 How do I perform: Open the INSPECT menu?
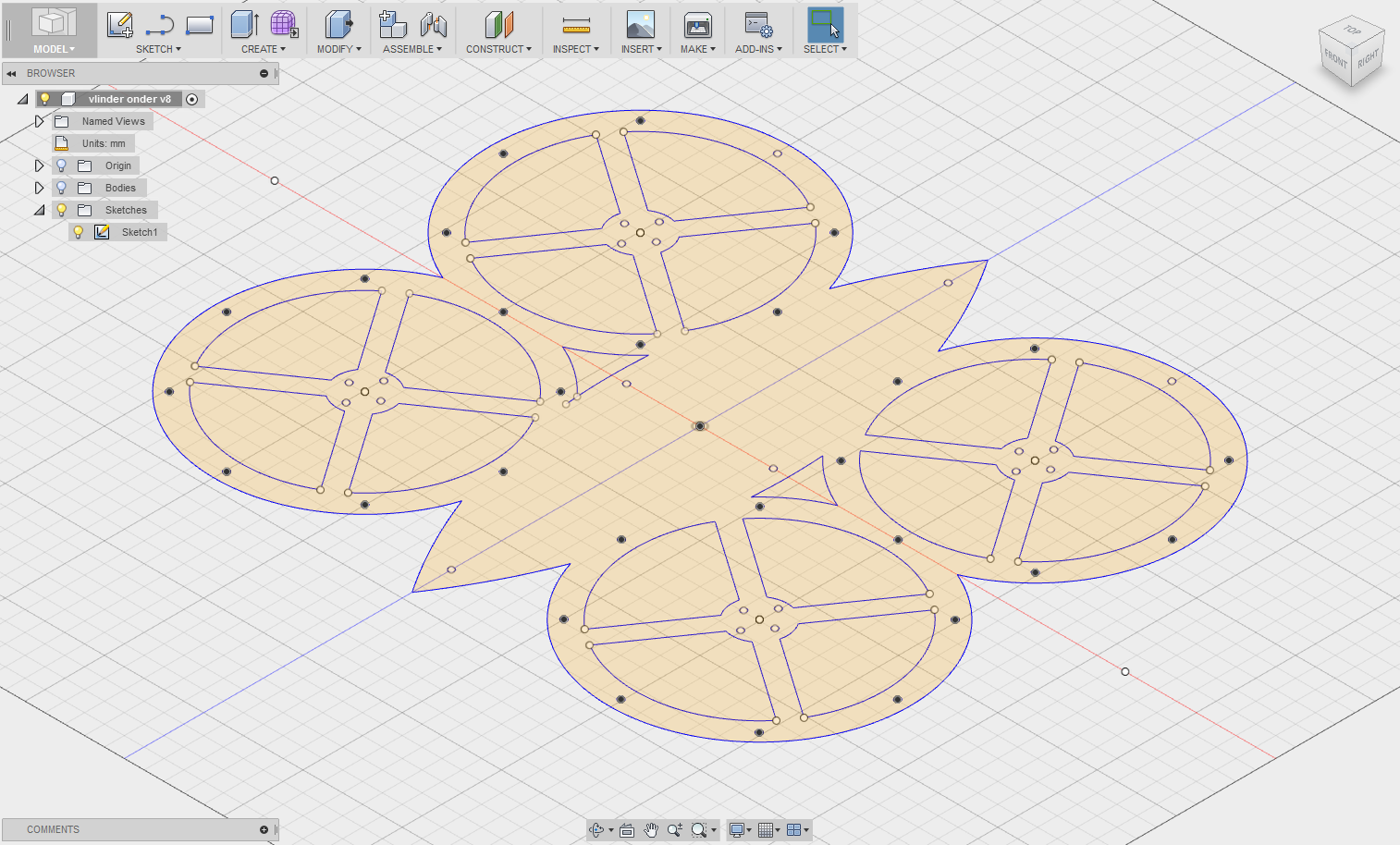click(x=575, y=49)
